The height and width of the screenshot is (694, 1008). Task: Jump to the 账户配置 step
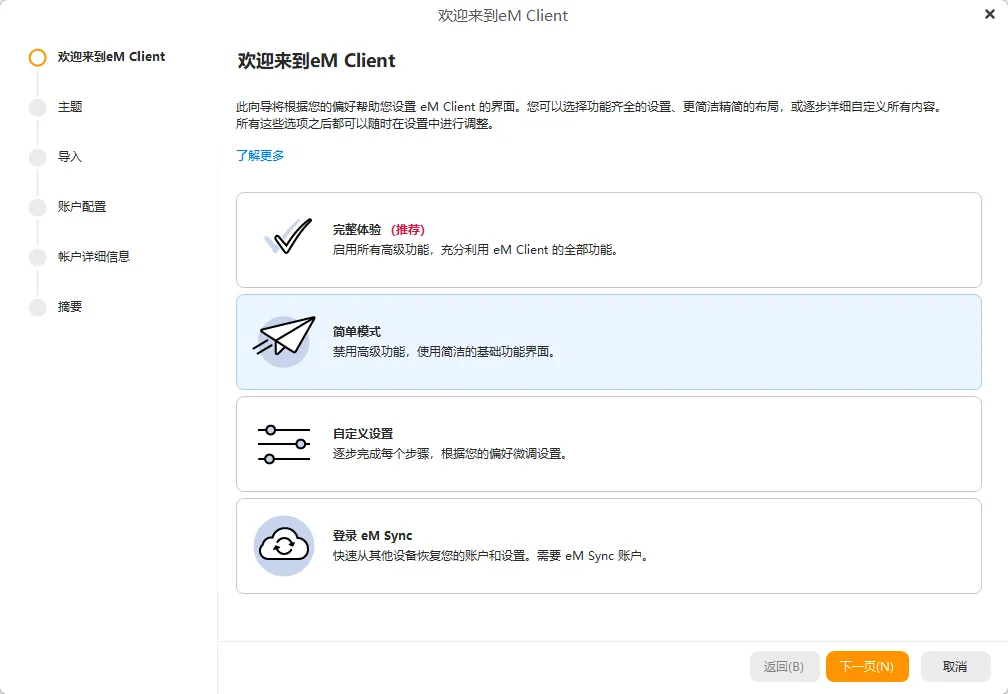(82, 207)
